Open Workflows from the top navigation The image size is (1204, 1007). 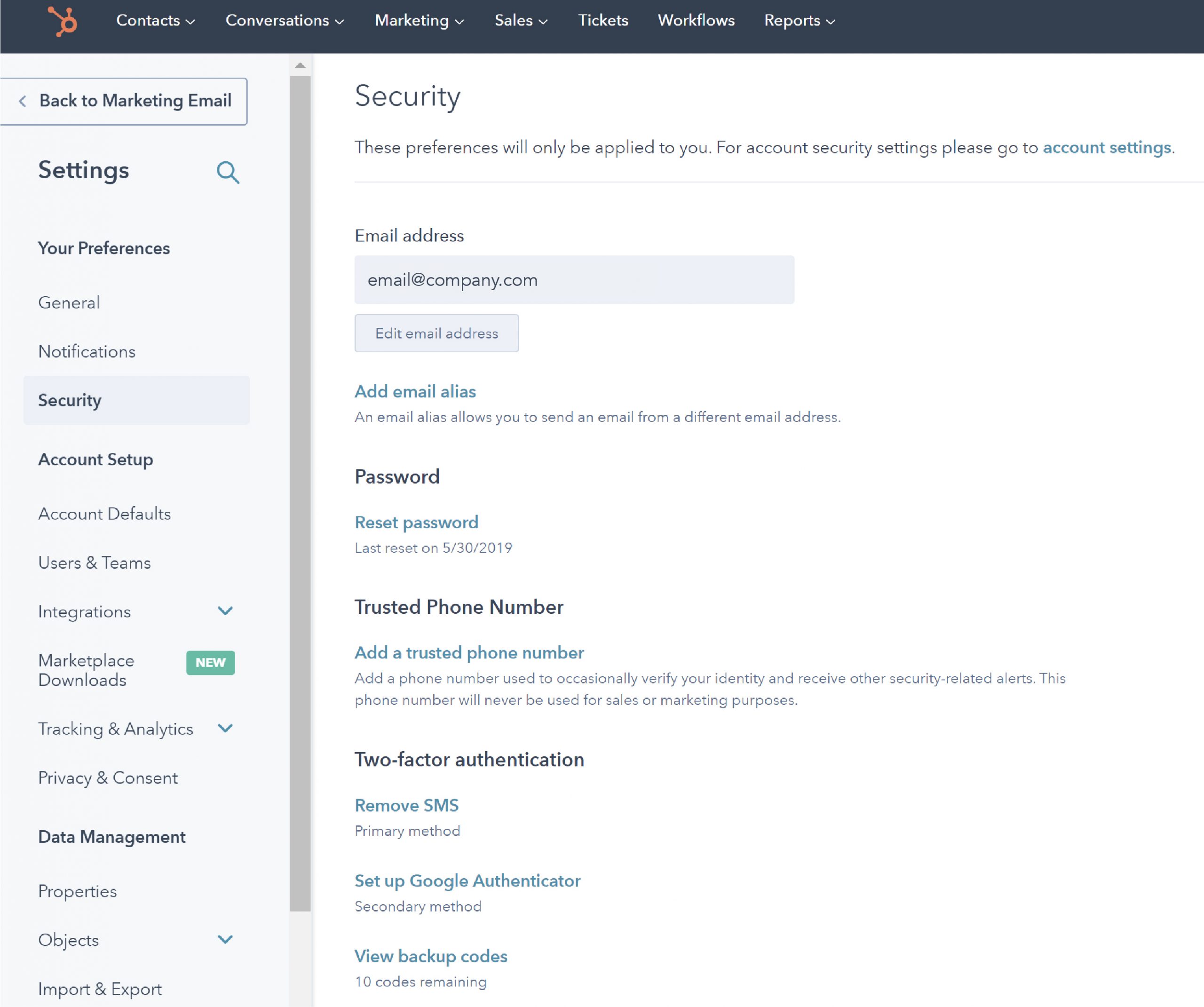[696, 21]
